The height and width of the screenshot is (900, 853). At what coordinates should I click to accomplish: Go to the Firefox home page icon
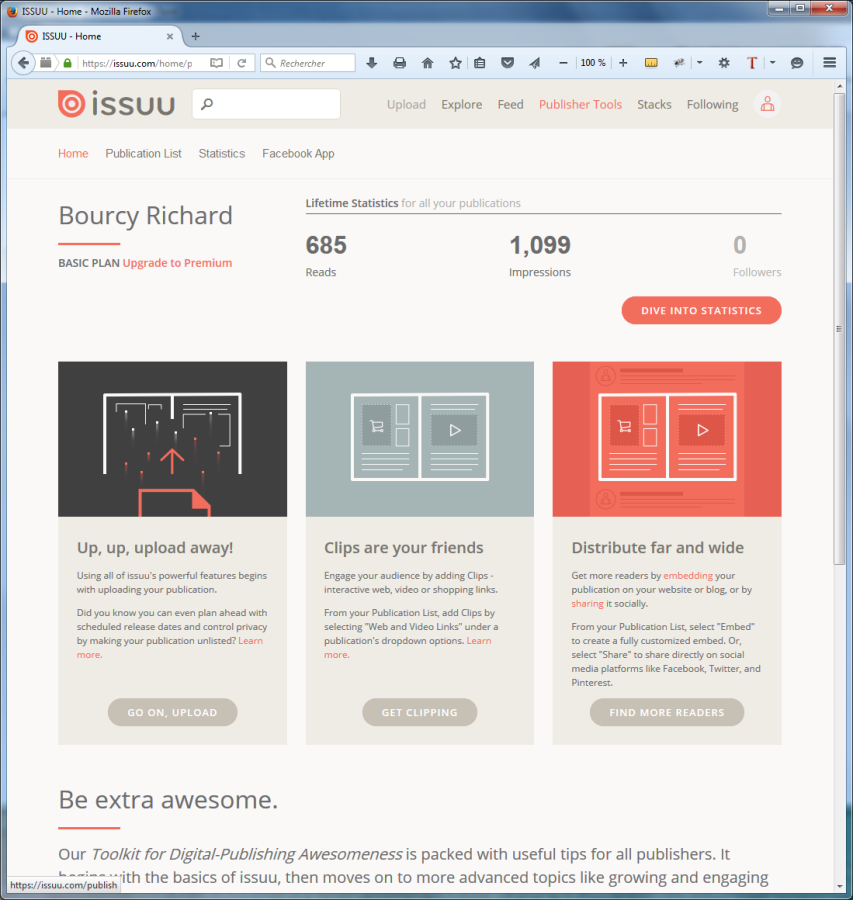point(428,63)
